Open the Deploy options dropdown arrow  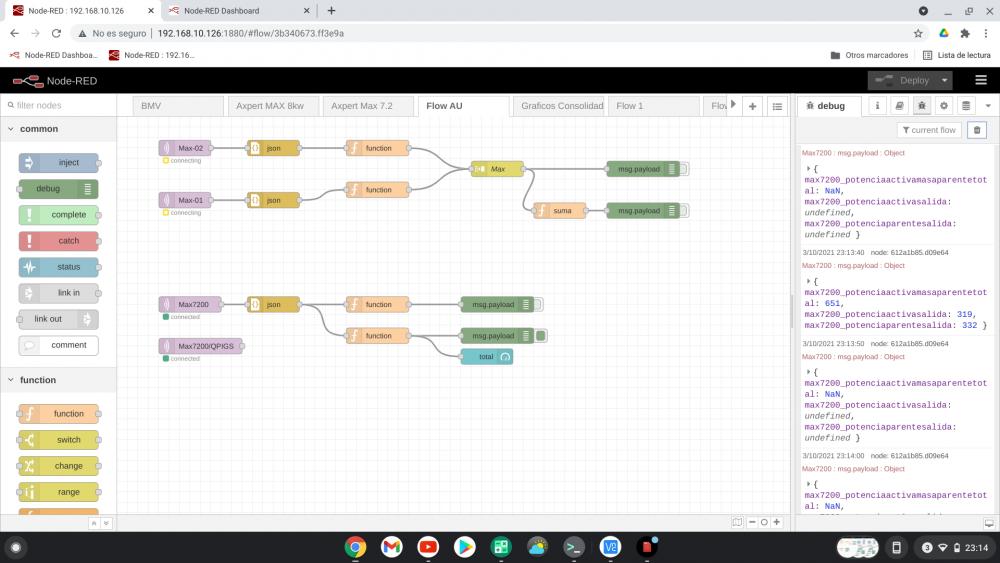945,80
